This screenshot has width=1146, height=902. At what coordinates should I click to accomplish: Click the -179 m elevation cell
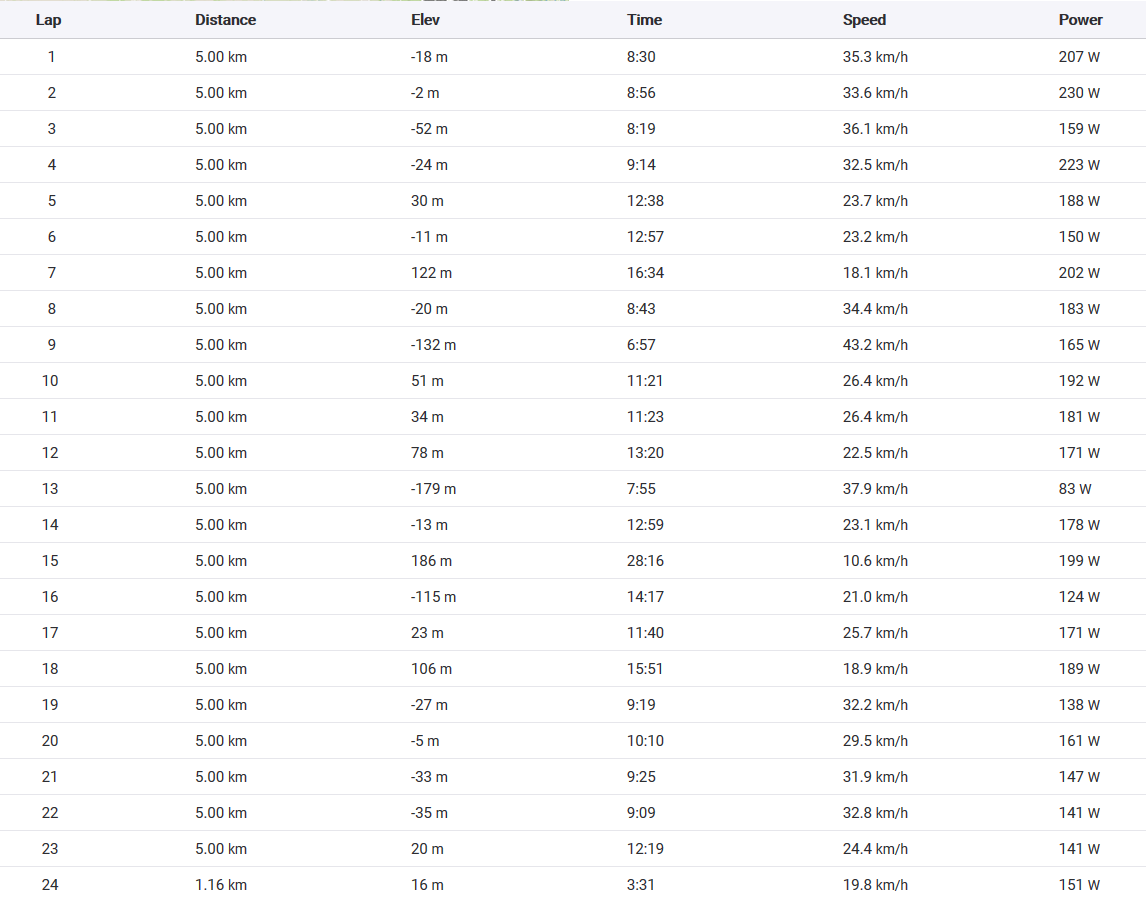click(433, 489)
